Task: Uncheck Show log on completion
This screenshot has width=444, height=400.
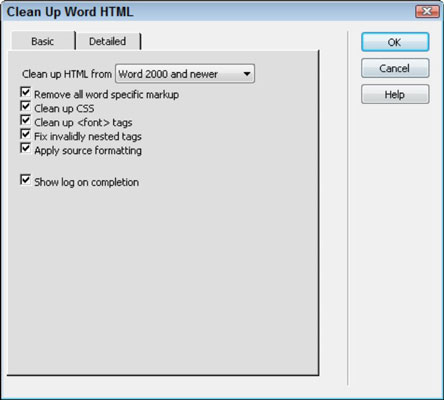Action: coord(25,180)
